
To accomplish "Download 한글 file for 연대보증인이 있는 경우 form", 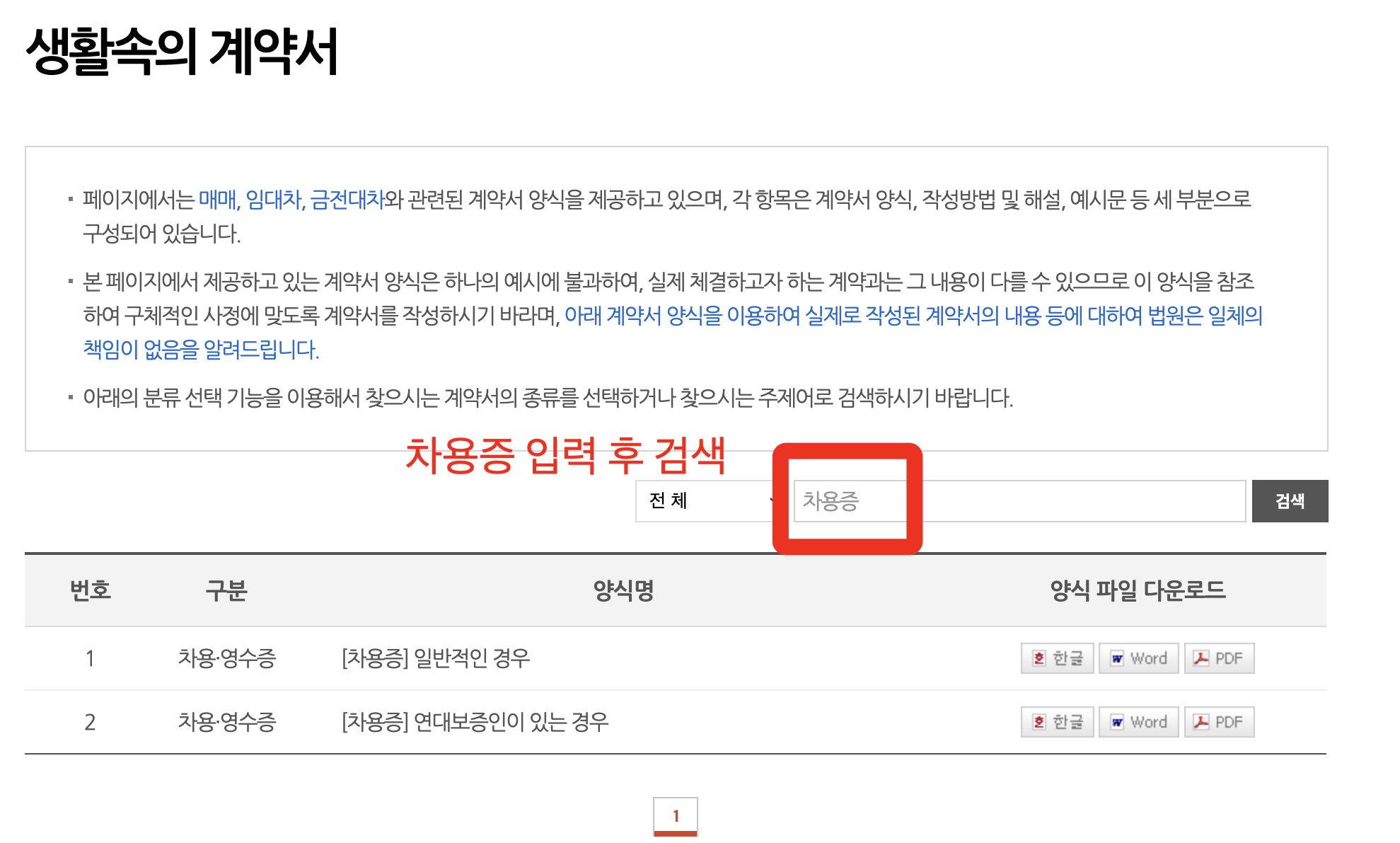I will [x=1057, y=721].
